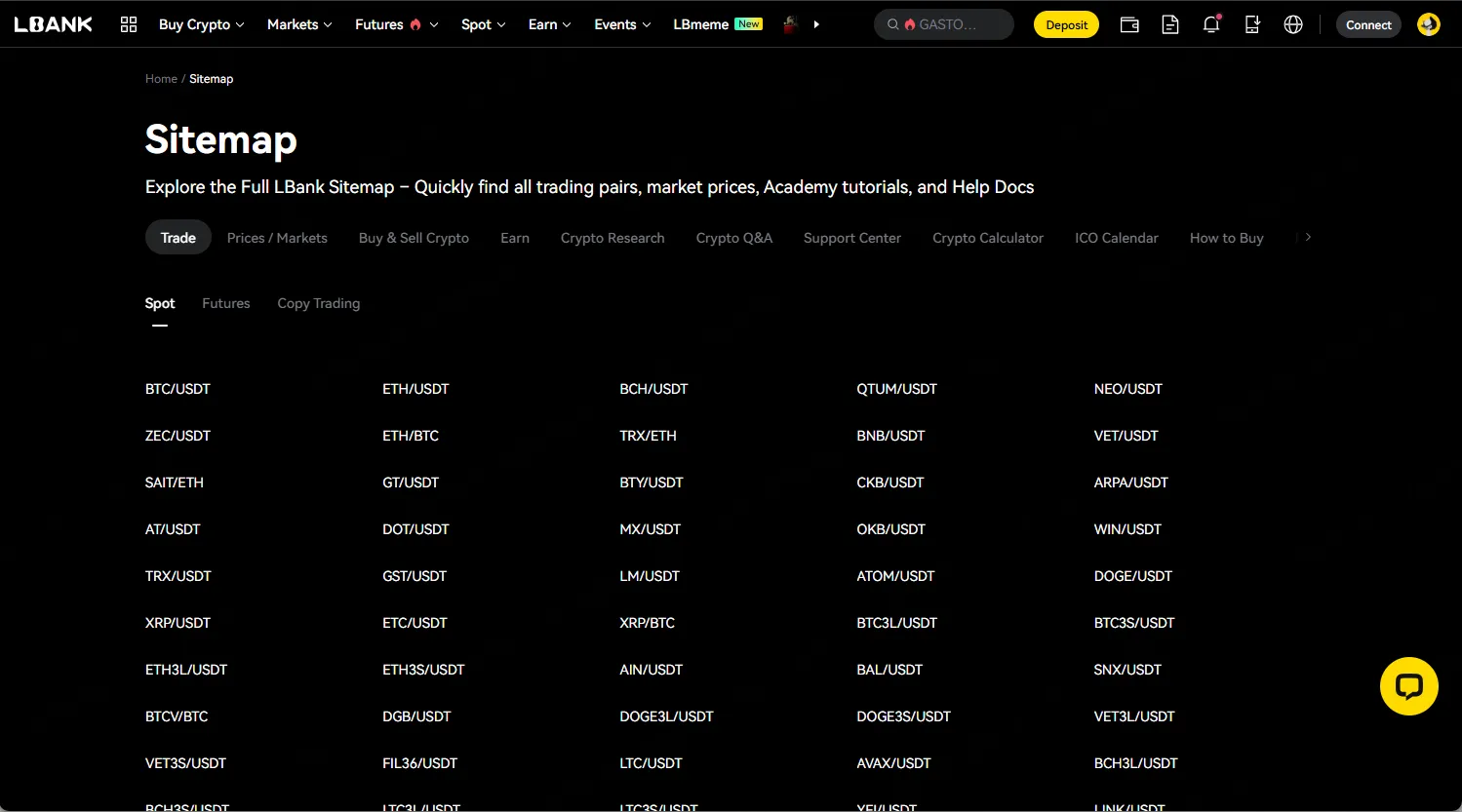
Task: Open the BTC/USDT trading pair link
Action: pos(178,389)
